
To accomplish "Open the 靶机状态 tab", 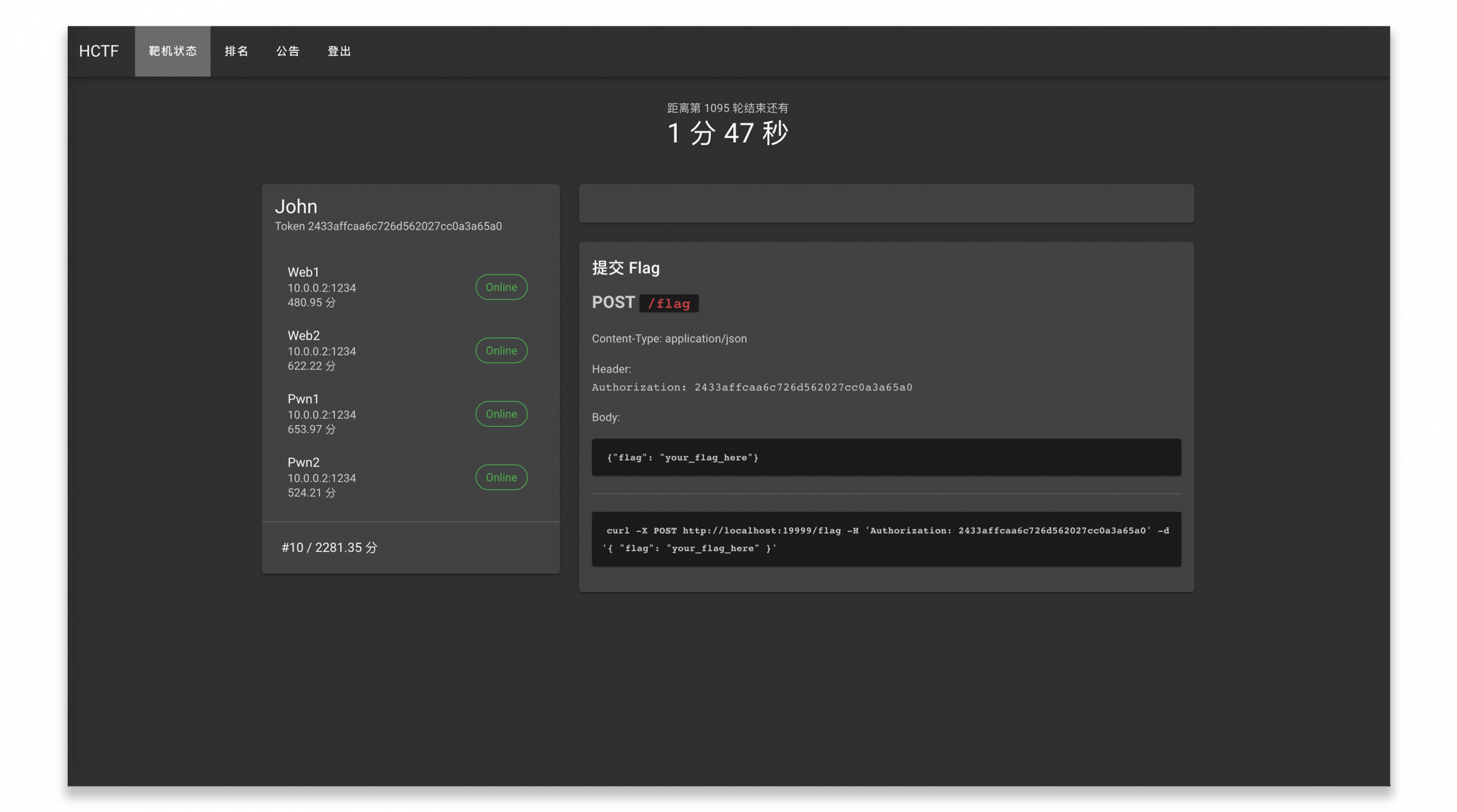I will 173,51.
